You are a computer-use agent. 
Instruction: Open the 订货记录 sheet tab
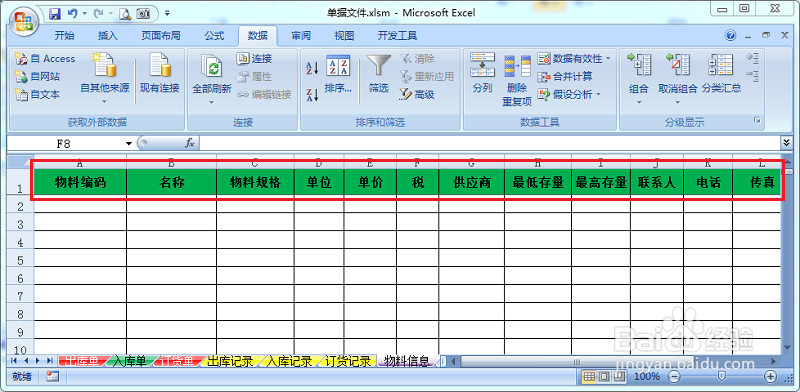(347, 361)
